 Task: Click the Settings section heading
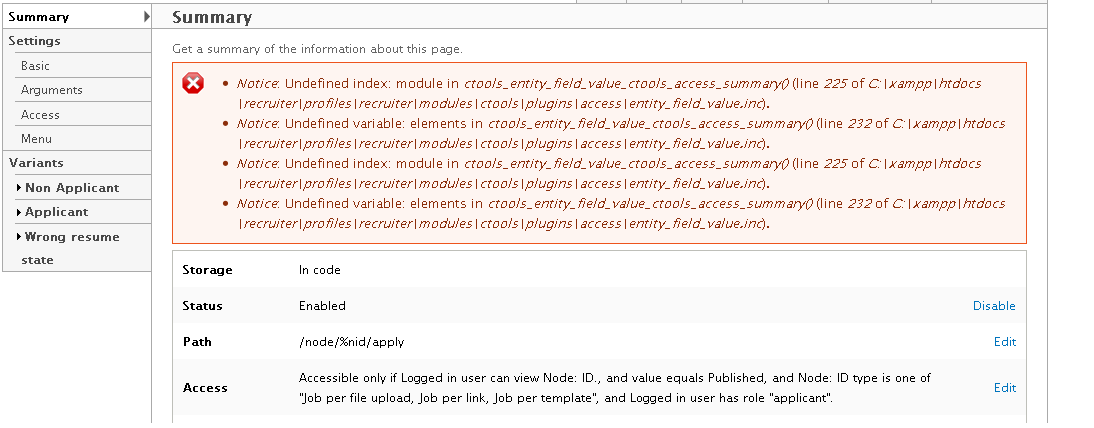pos(34,40)
